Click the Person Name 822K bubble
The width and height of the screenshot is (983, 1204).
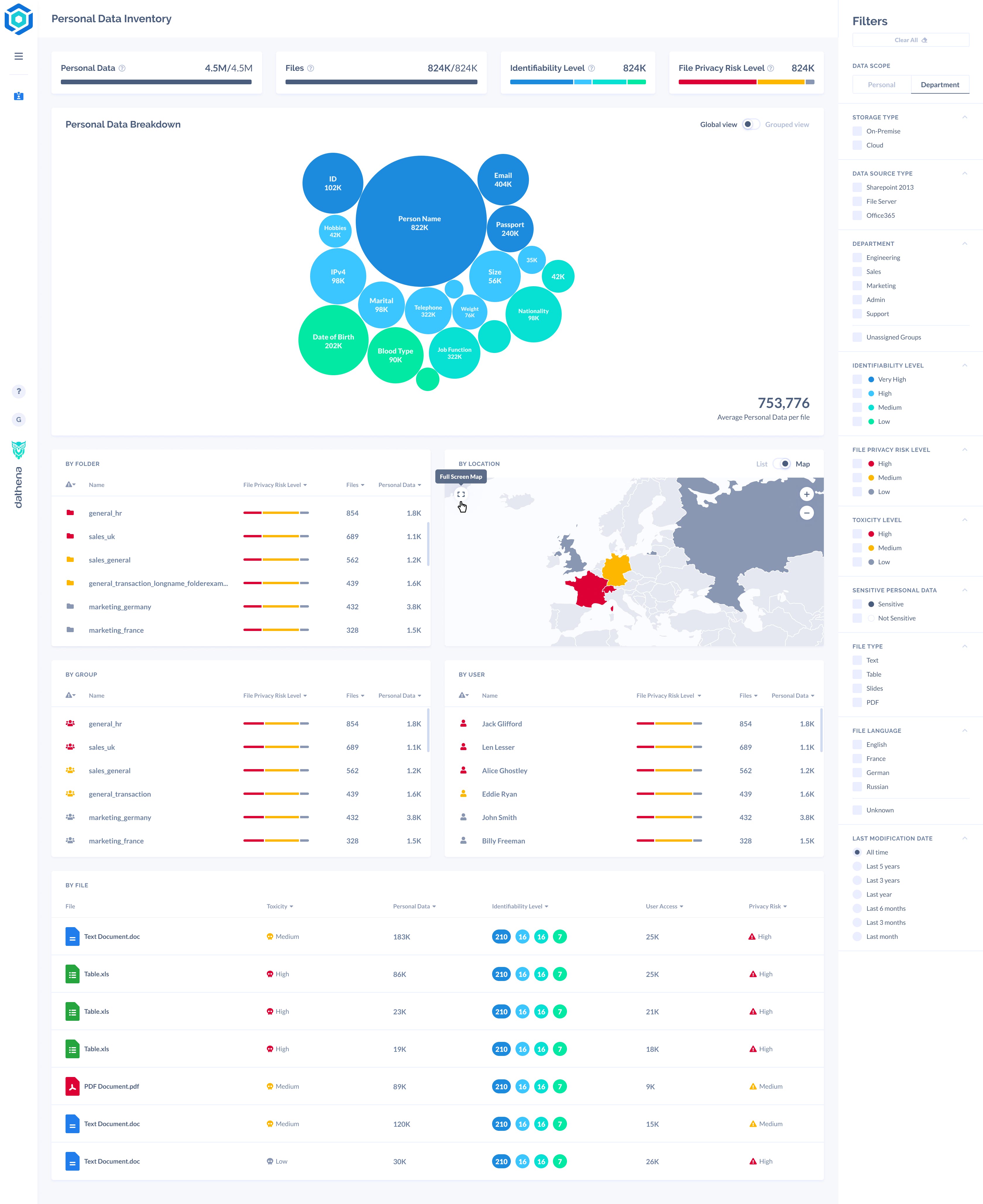pyautogui.click(x=420, y=223)
